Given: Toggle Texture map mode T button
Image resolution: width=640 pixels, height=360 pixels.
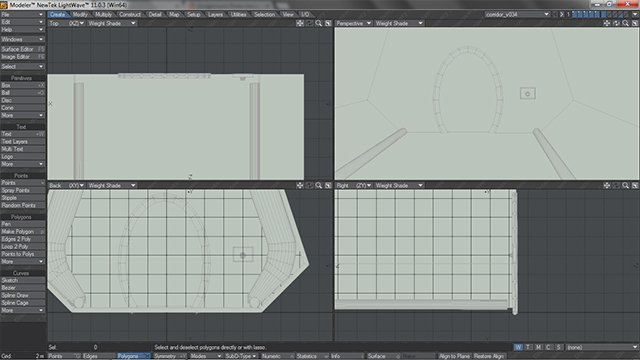Looking at the screenshot, I should click(x=529, y=347).
